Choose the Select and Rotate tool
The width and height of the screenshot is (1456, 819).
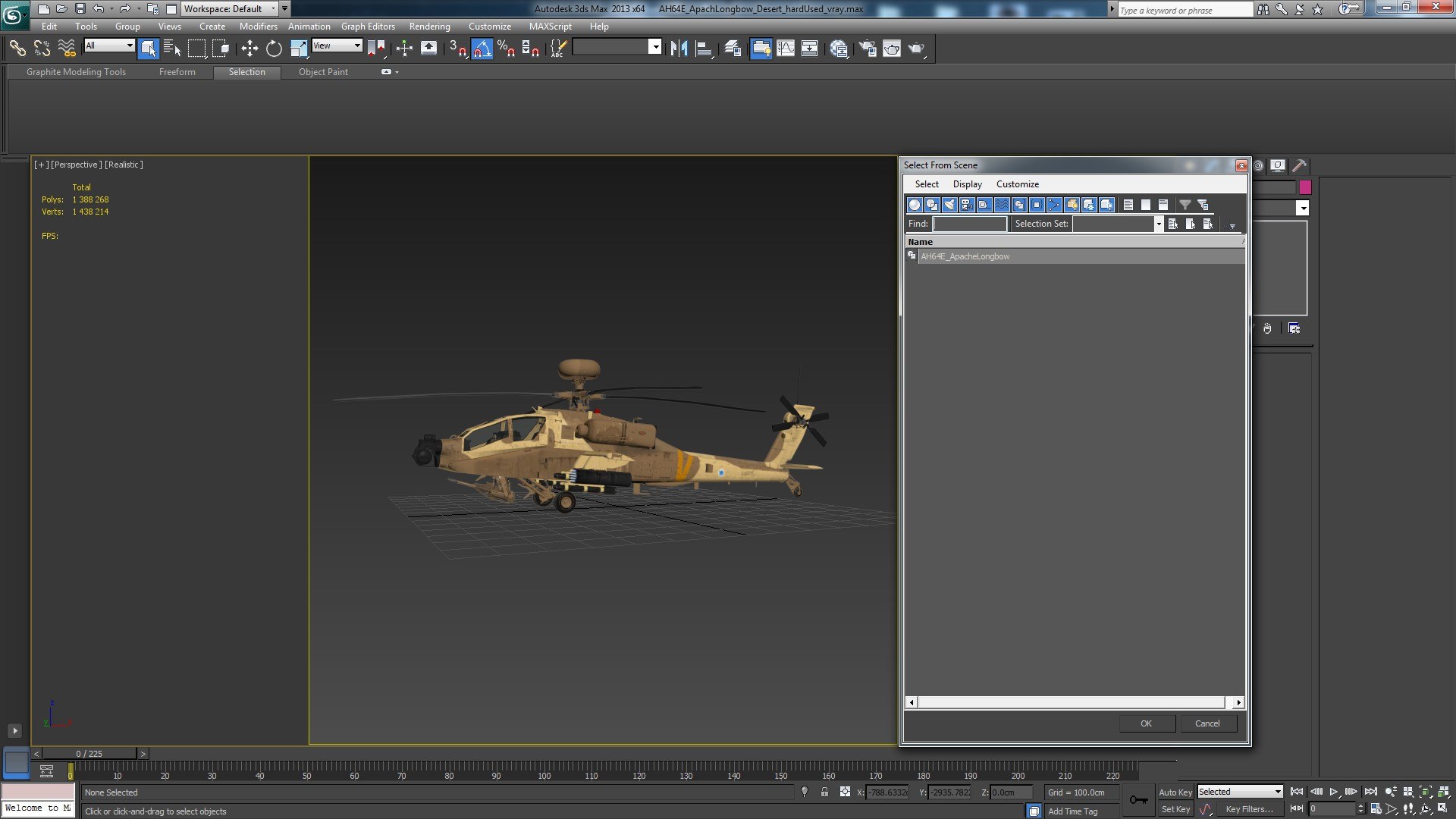tap(274, 49)
